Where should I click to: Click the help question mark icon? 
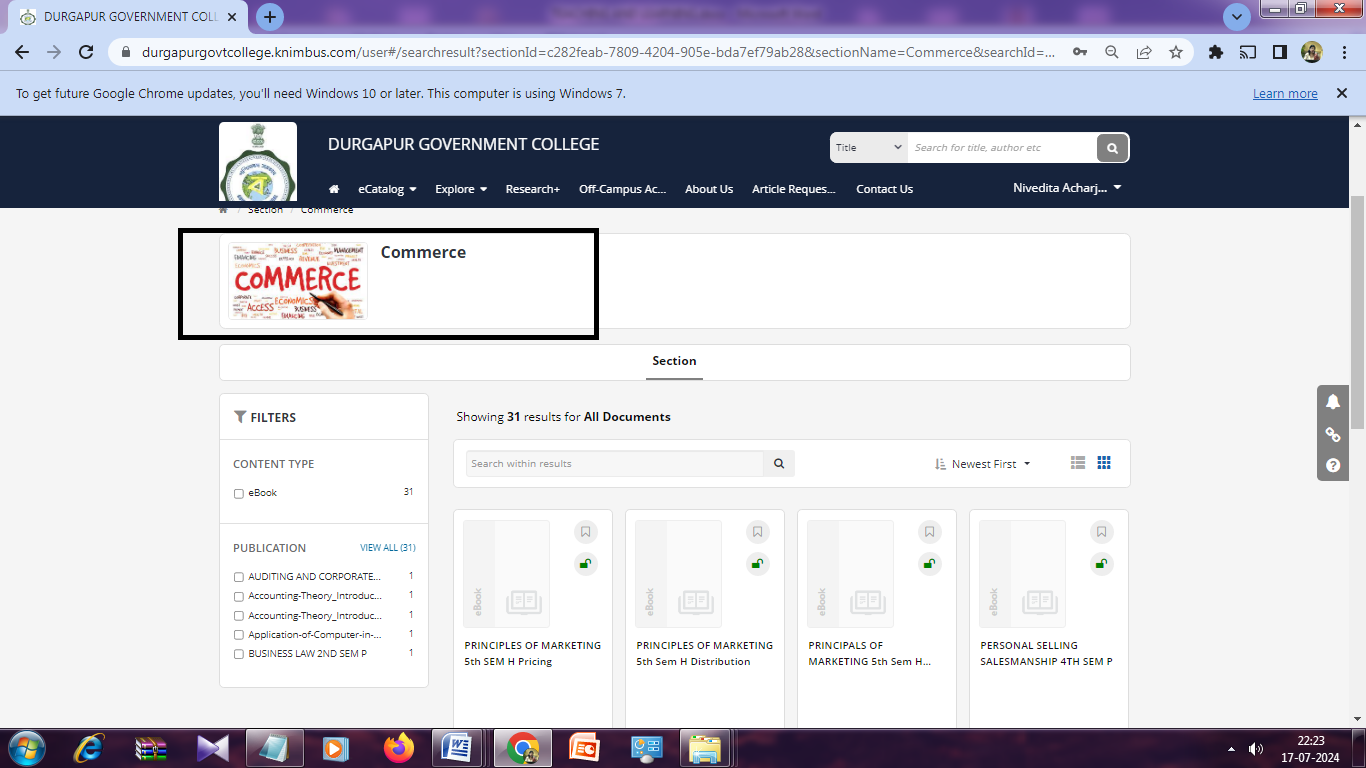(1332, 465)
